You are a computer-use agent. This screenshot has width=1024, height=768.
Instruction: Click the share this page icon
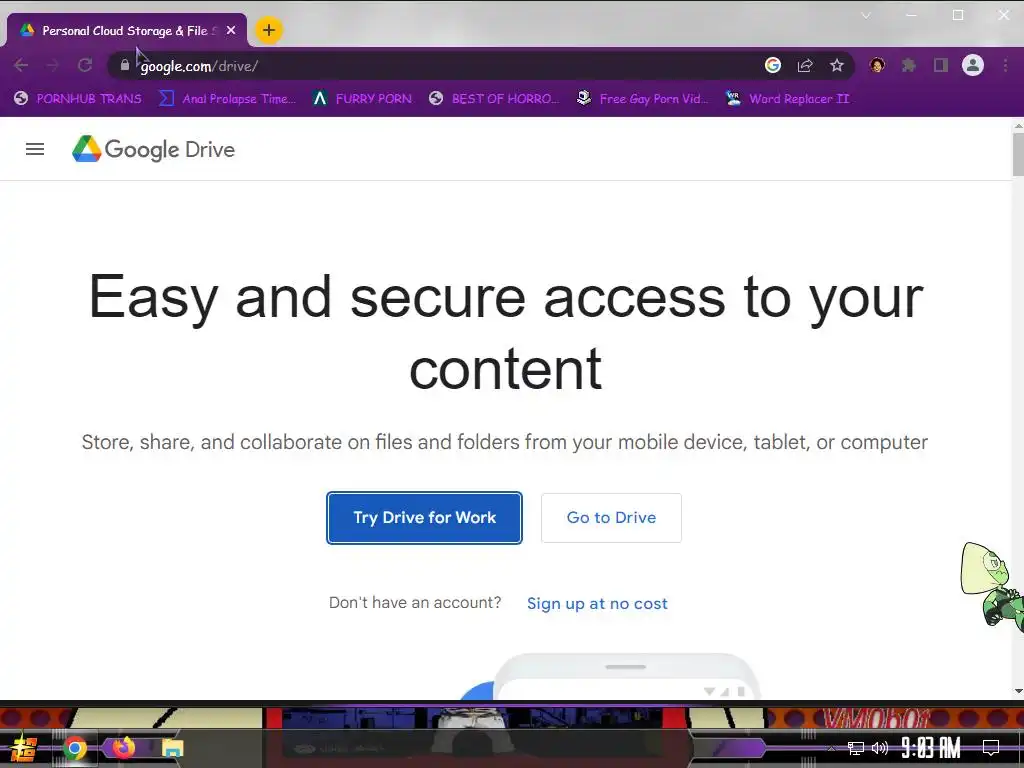tap(805, 65)
